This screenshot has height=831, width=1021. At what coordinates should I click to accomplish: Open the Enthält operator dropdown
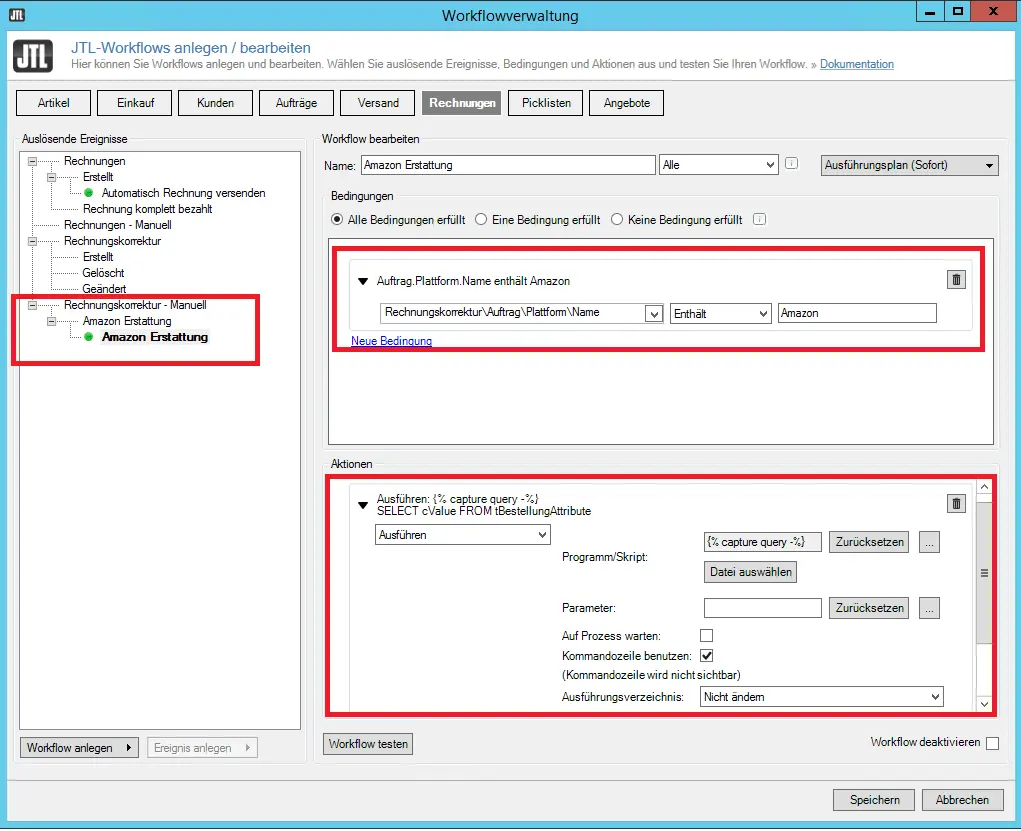pyautogui.click(x=720, y=313)
